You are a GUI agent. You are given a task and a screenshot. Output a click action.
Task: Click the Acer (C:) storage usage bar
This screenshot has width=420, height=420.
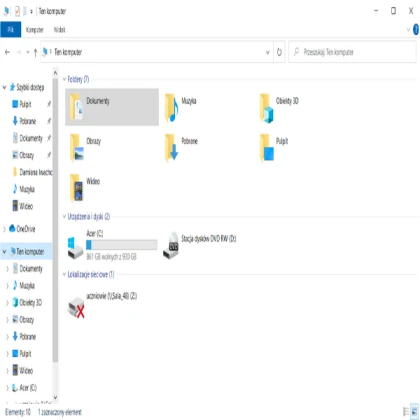click(122, 245)
